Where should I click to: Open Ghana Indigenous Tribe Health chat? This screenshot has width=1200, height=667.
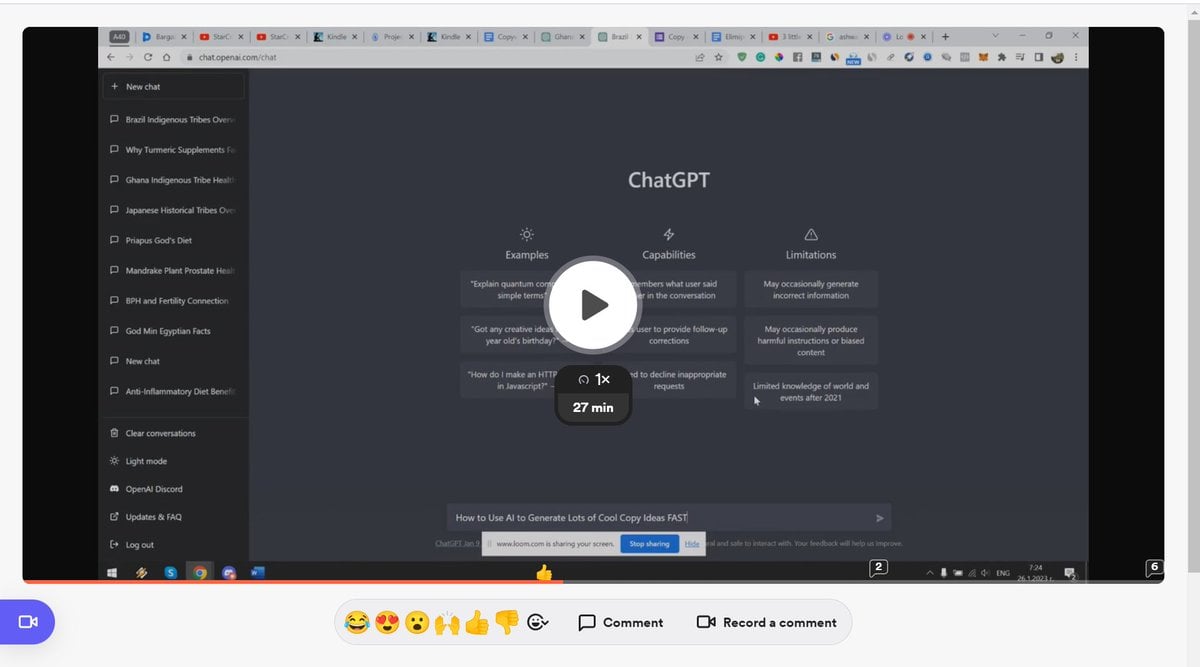click(x=173, y=180)
